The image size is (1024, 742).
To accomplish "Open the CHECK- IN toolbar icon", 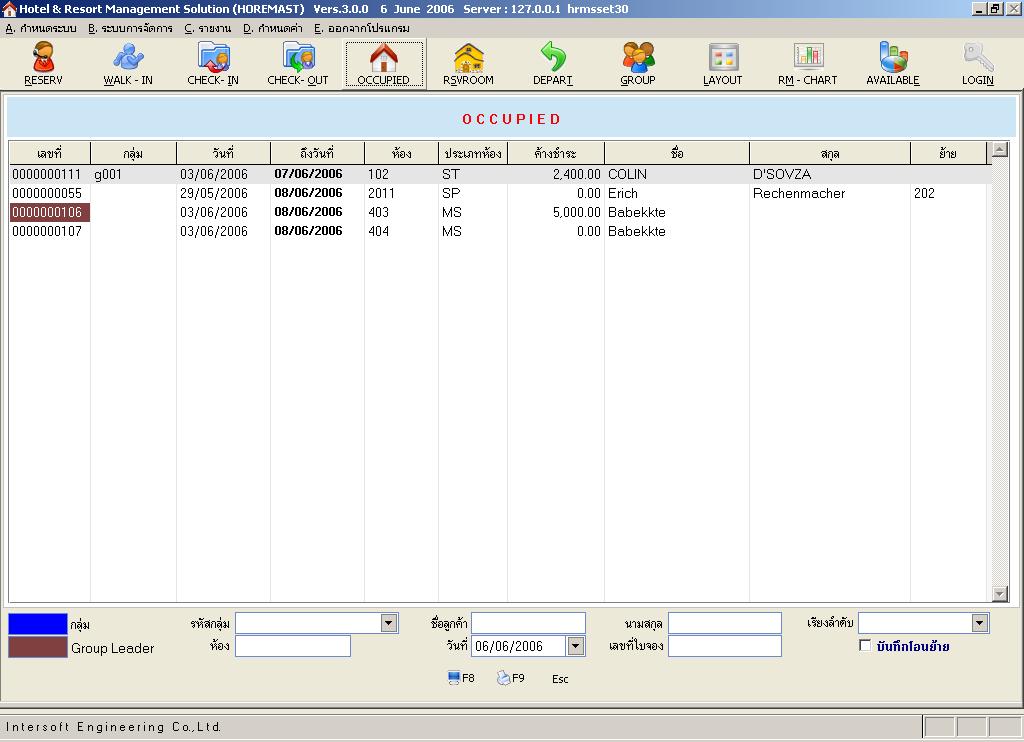I will [213, 63].
